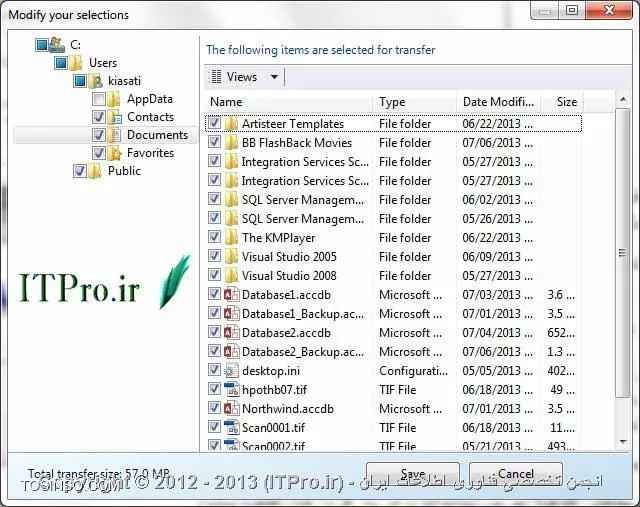Uncheck the Documents tree checkbox
640x507 pixels.
point(99,135)
